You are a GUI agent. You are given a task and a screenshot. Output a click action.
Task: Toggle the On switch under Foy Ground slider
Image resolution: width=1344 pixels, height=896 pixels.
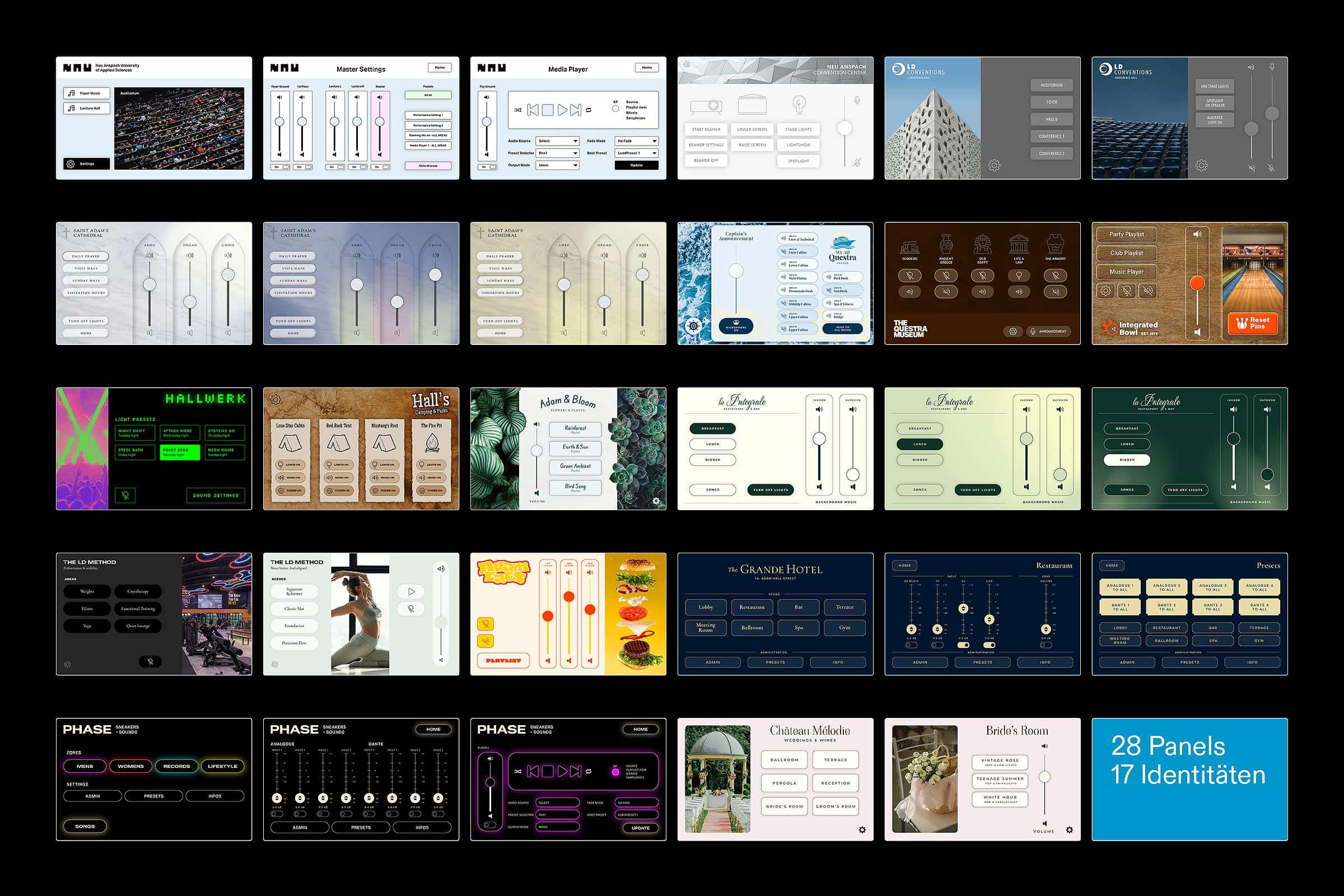487,167
